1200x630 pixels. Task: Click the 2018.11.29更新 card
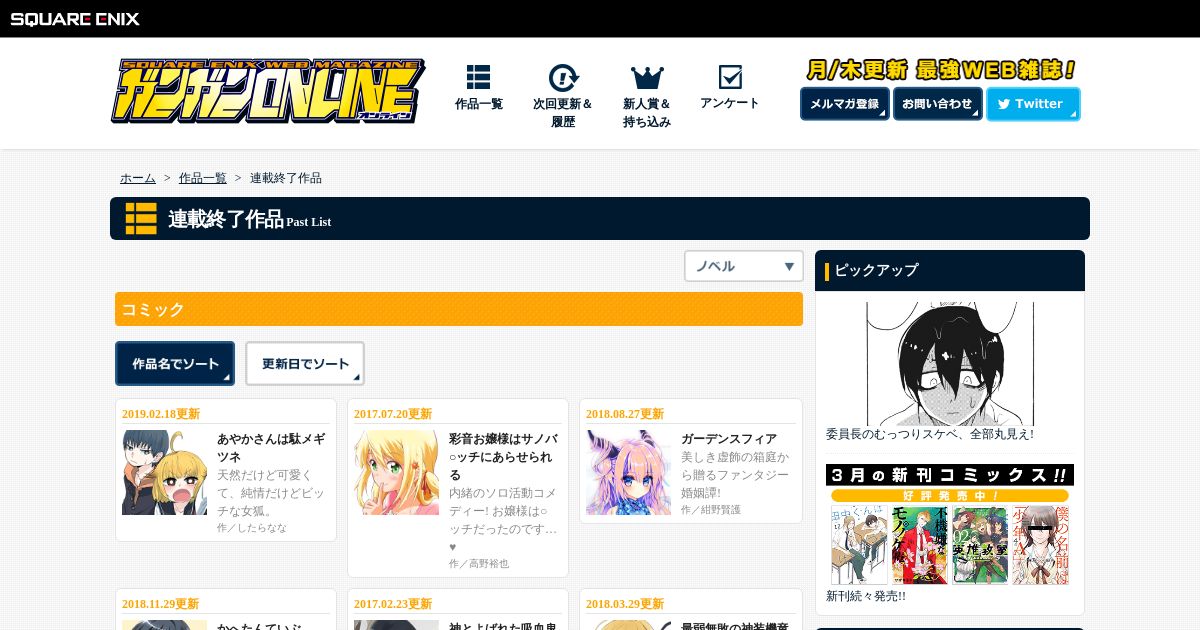coord(226,610)
